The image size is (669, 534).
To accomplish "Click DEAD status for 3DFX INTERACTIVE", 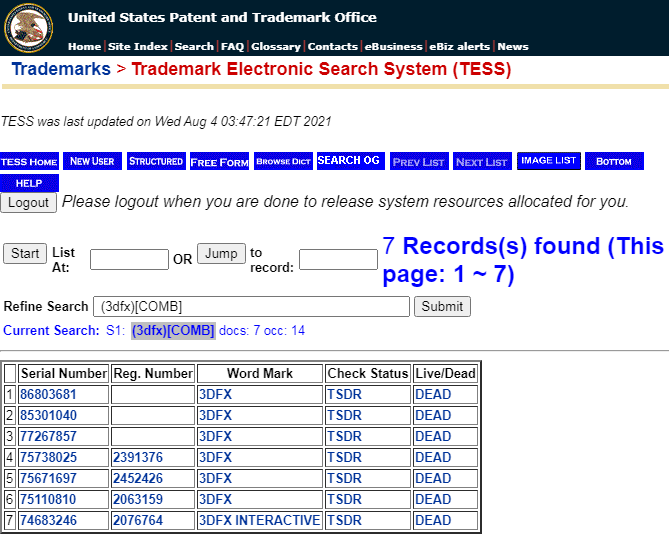I will pyautogui.click(x=433, y=520).
